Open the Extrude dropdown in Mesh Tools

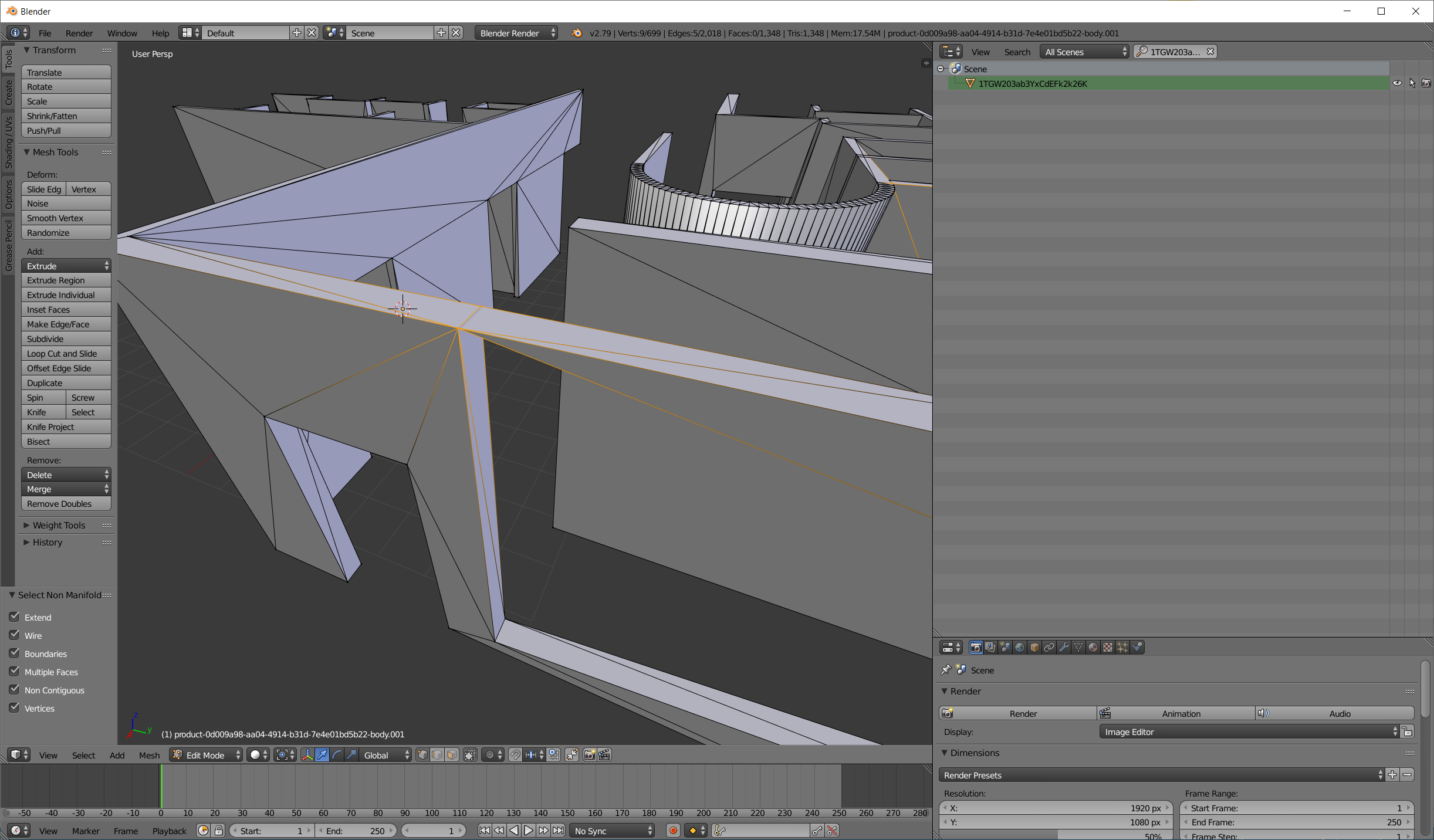tap(66, 266)
